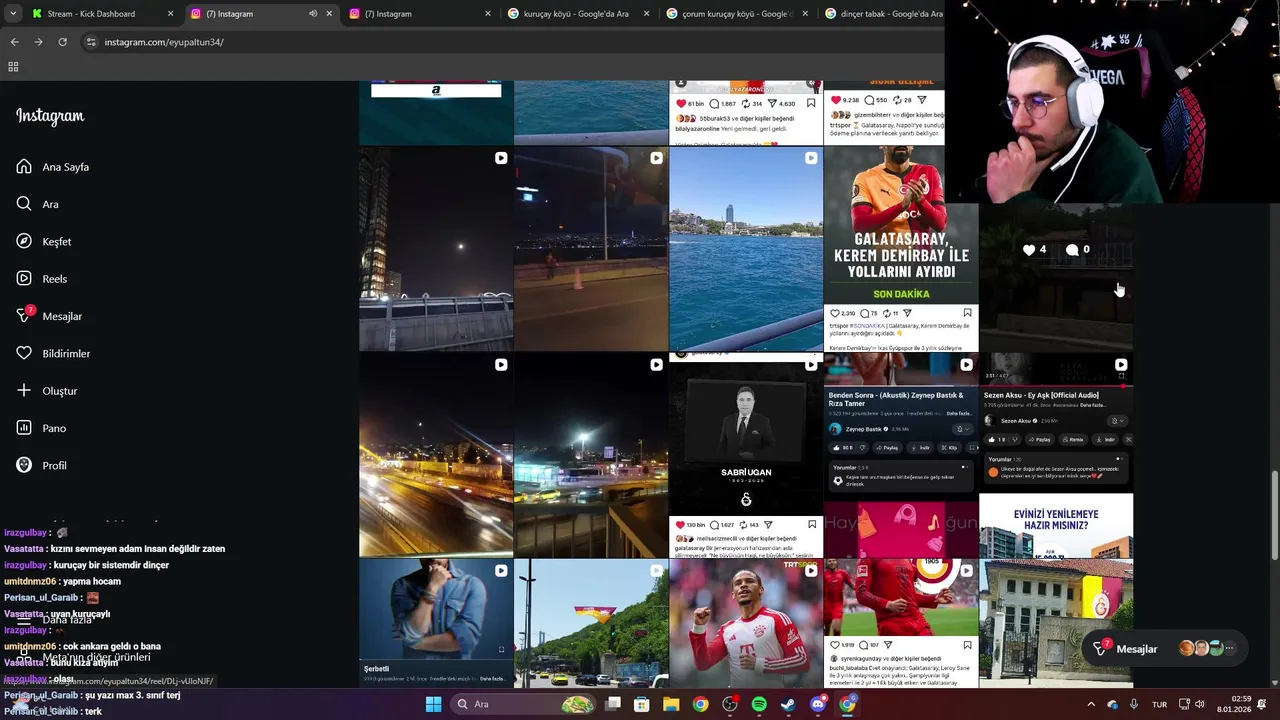The width and height of the screenshot is (1280, 720).
Task: Launch Microsoft Store from taskbar
Action: coord(642,704)
